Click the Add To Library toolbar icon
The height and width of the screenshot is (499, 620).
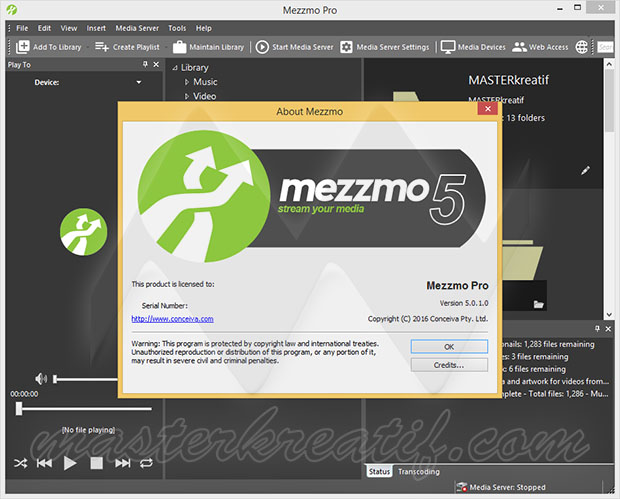pyautogui.click(x=23, y=47)
